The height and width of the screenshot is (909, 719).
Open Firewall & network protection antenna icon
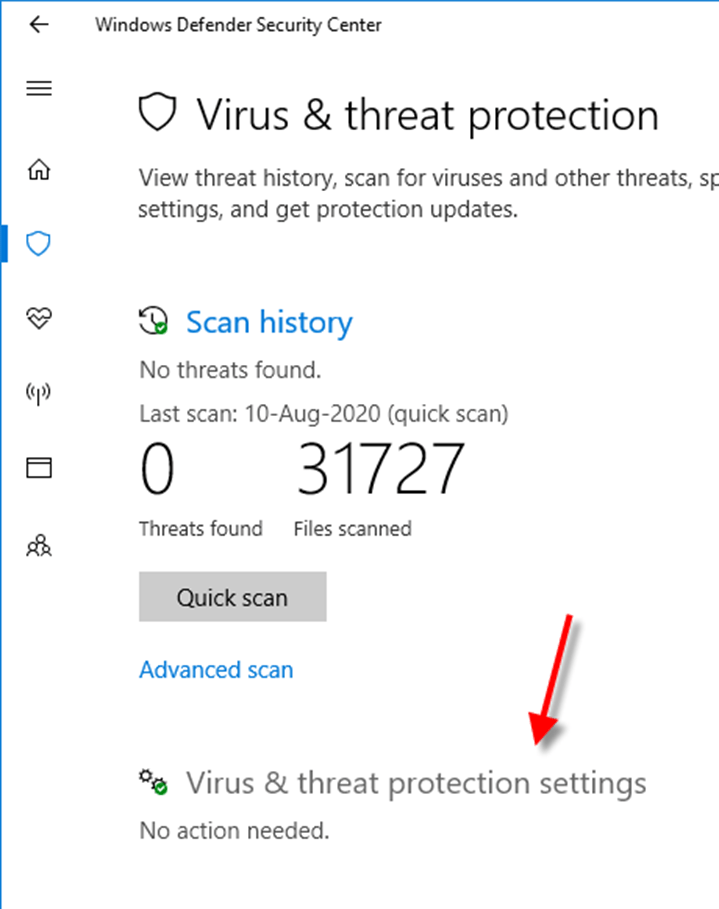point(38,393)
